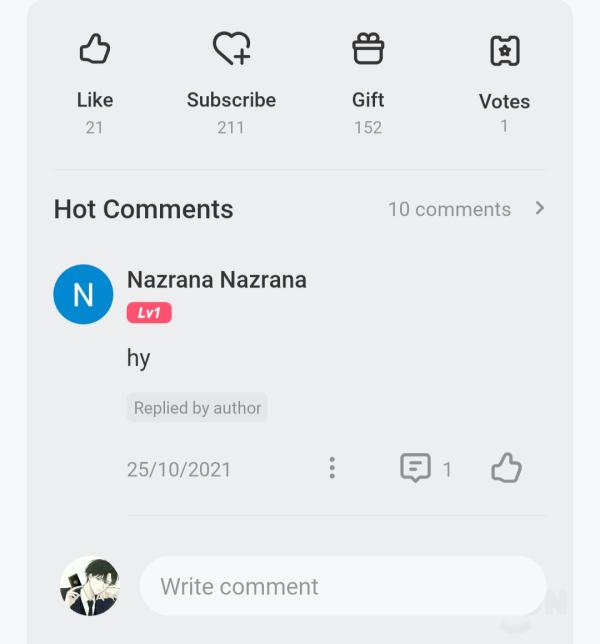
Task: Open the Gift box icon
Action: tap(368, 49)
